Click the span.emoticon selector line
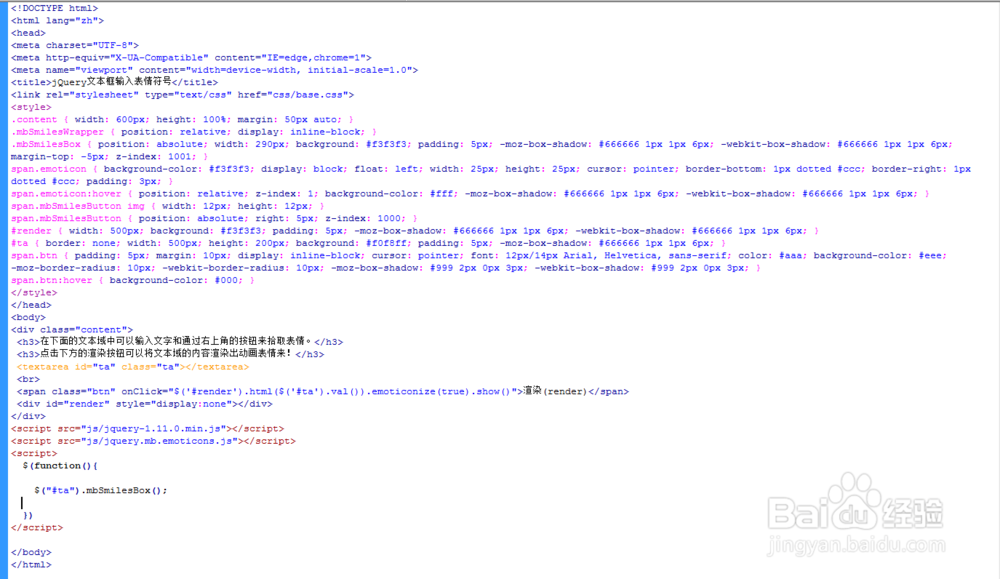The height and width of the screenshot is (579, 1000). [490, 169]
